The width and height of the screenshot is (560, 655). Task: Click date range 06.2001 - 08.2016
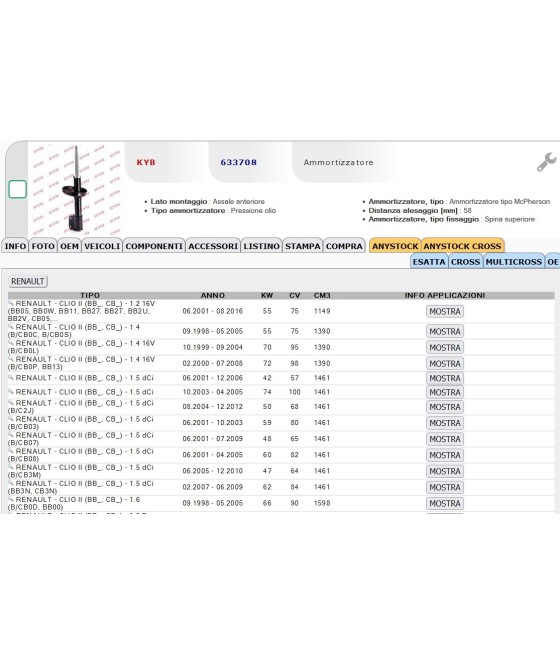tap(213, 311)
